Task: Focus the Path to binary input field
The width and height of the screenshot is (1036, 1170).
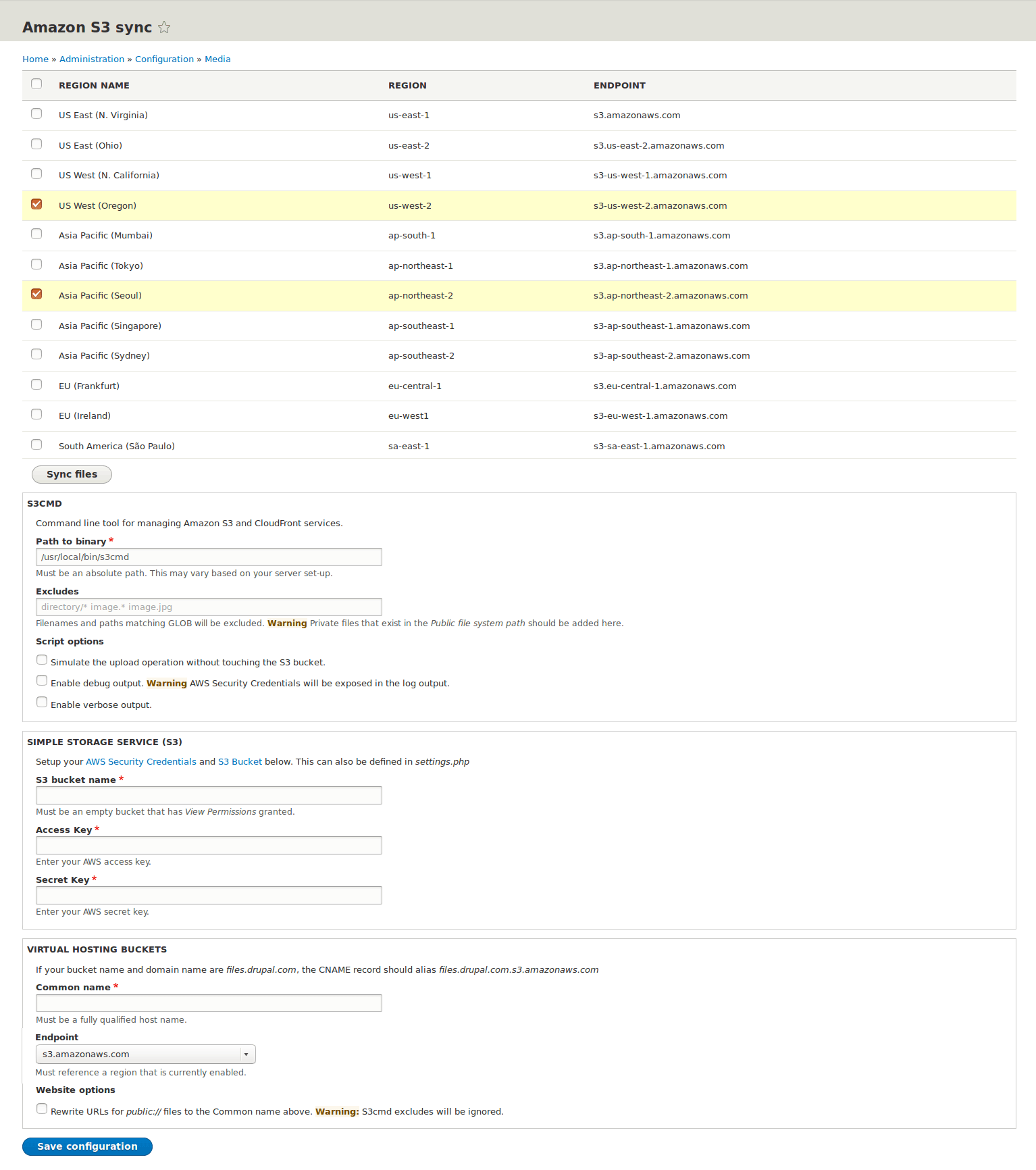Action: tap(209, 557)
